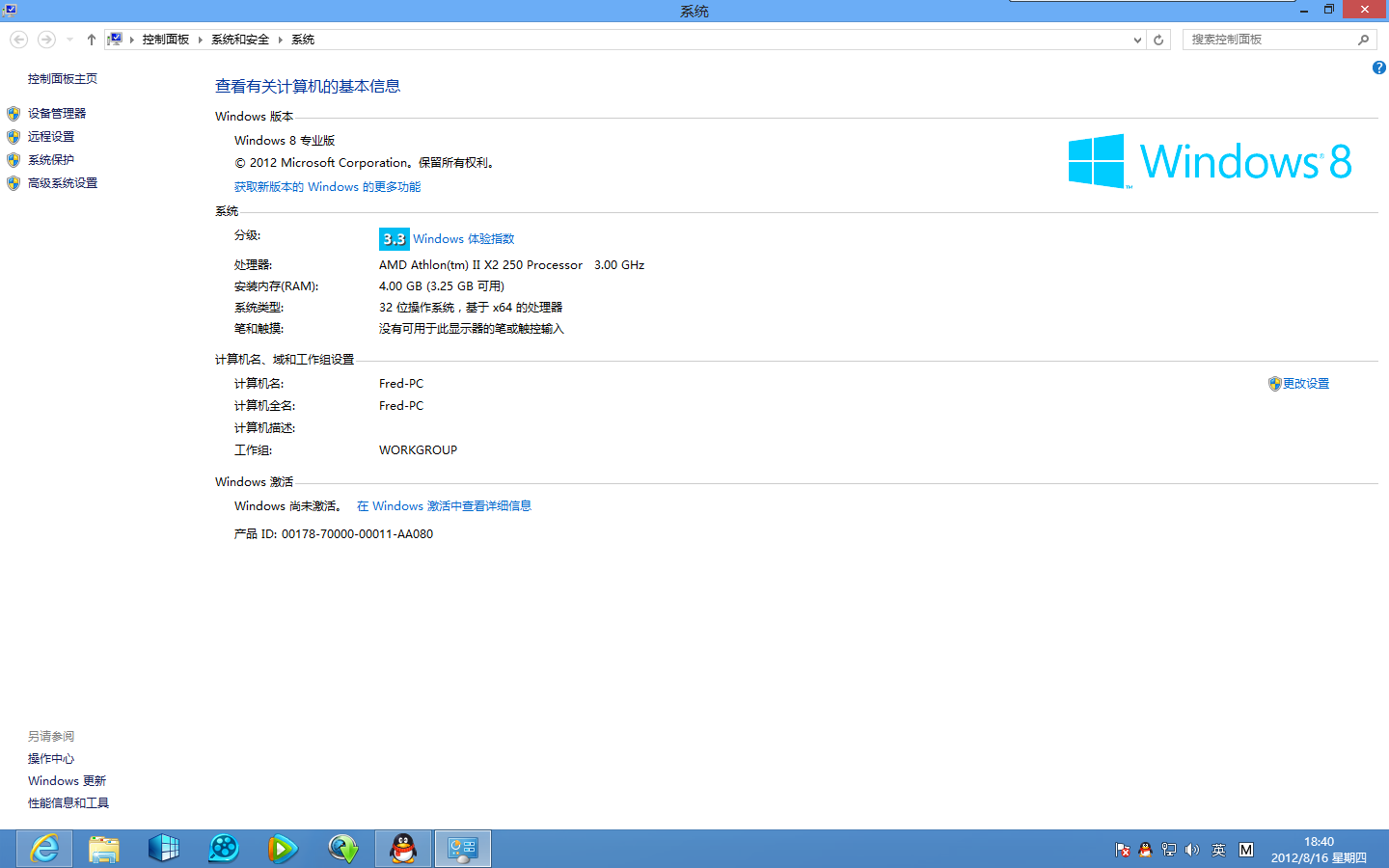Viewport: 1389px width, 868px height.
Task: Click the computer icon in the address bar
Action: coord(115,40)
